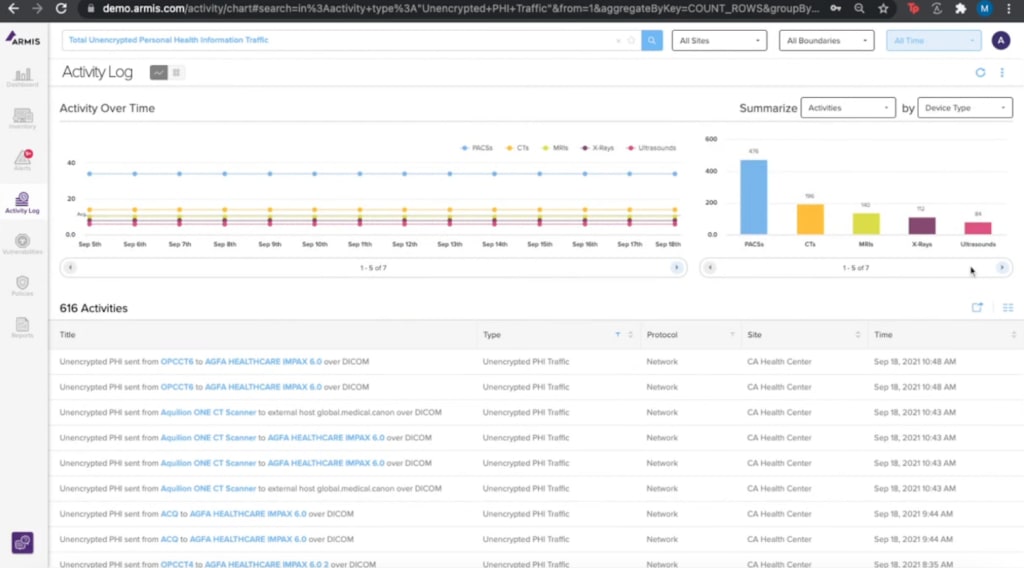This screenshot has width=1024, height=568.
Task: Open ACQ link in the 9:44 AM row
Action: (169, 514)
